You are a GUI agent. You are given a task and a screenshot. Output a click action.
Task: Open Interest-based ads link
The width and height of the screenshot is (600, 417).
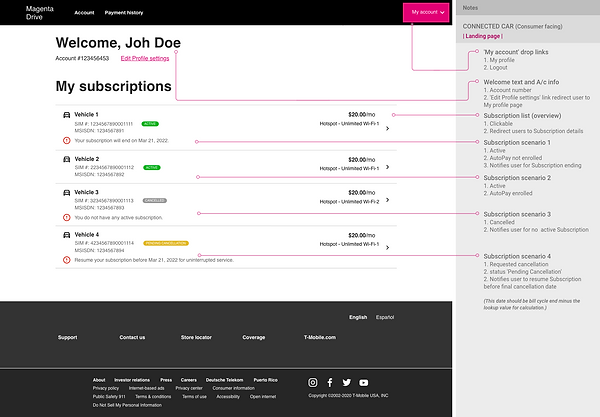[x=147, y=388]
